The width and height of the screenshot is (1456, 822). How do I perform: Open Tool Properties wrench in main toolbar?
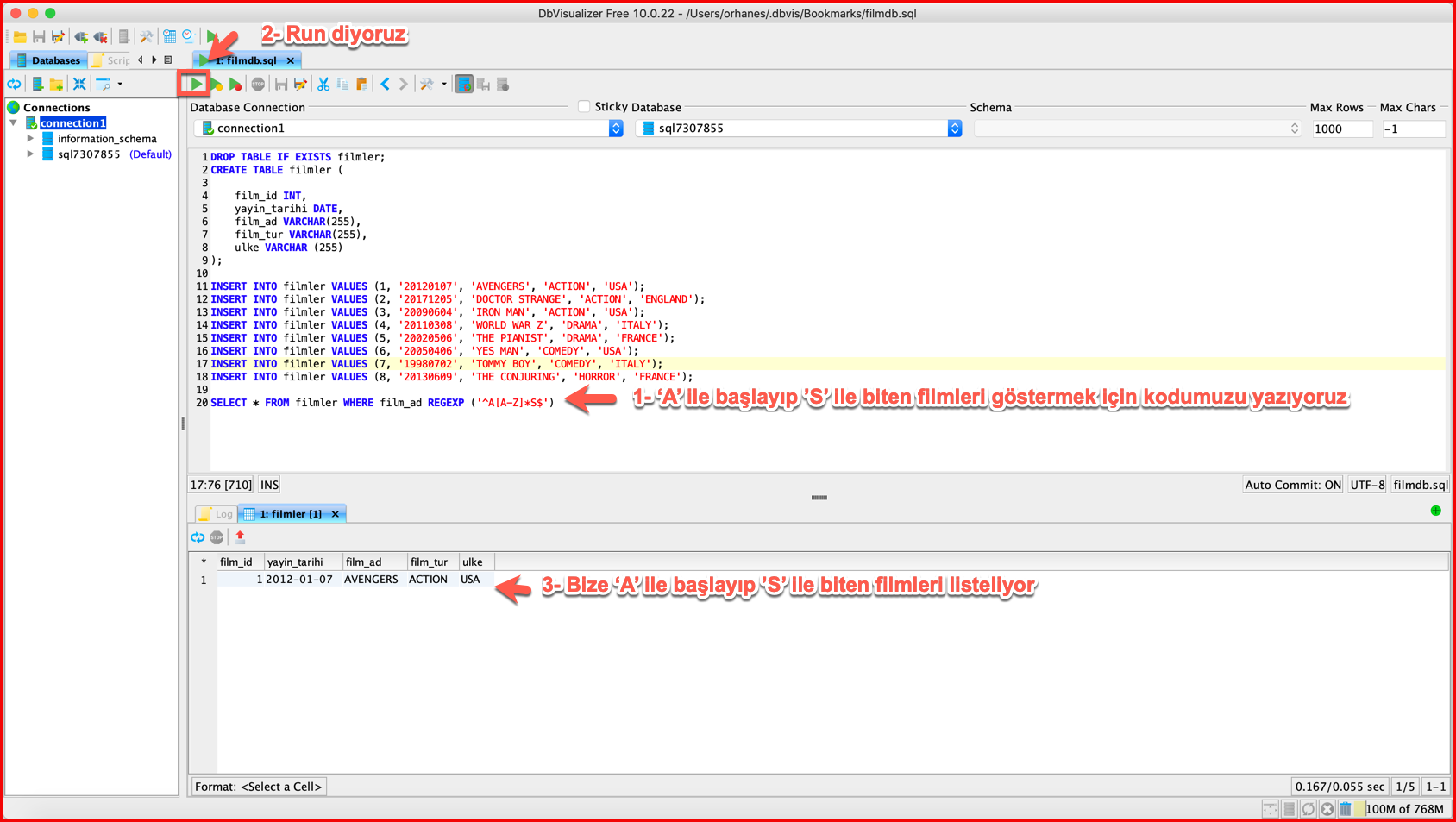click(x=147, y=37)
